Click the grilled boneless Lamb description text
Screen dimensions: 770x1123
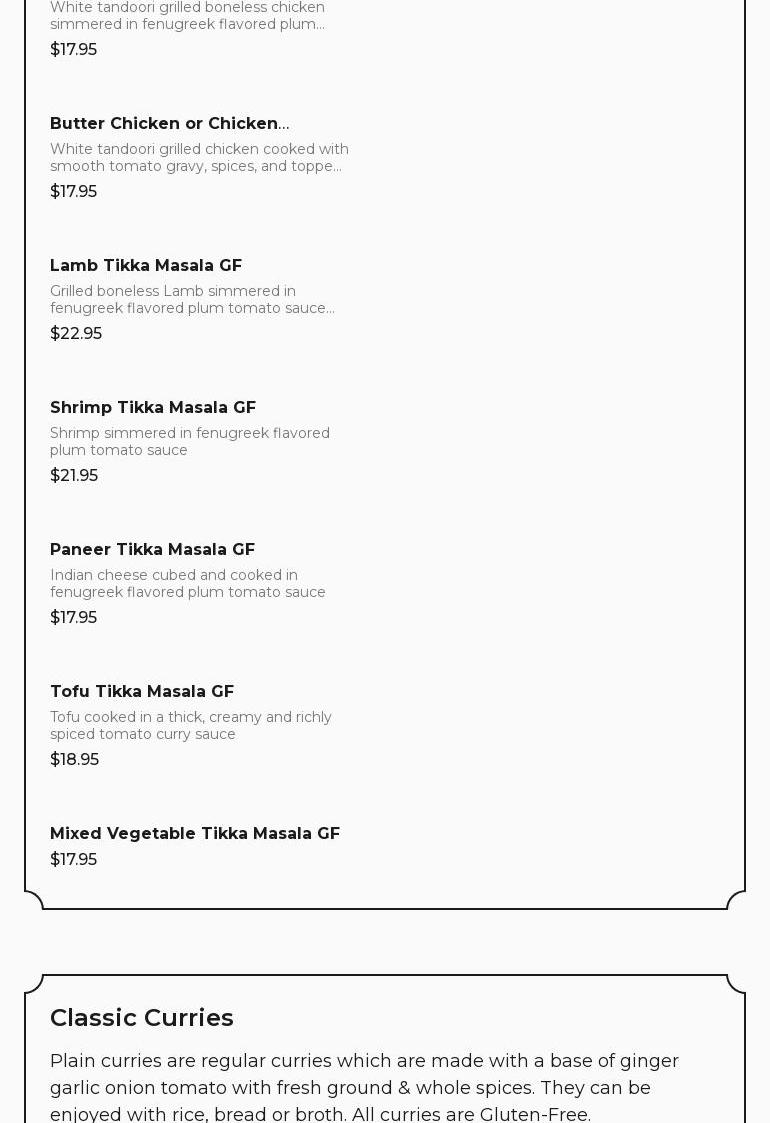click(x=192, y=300)
